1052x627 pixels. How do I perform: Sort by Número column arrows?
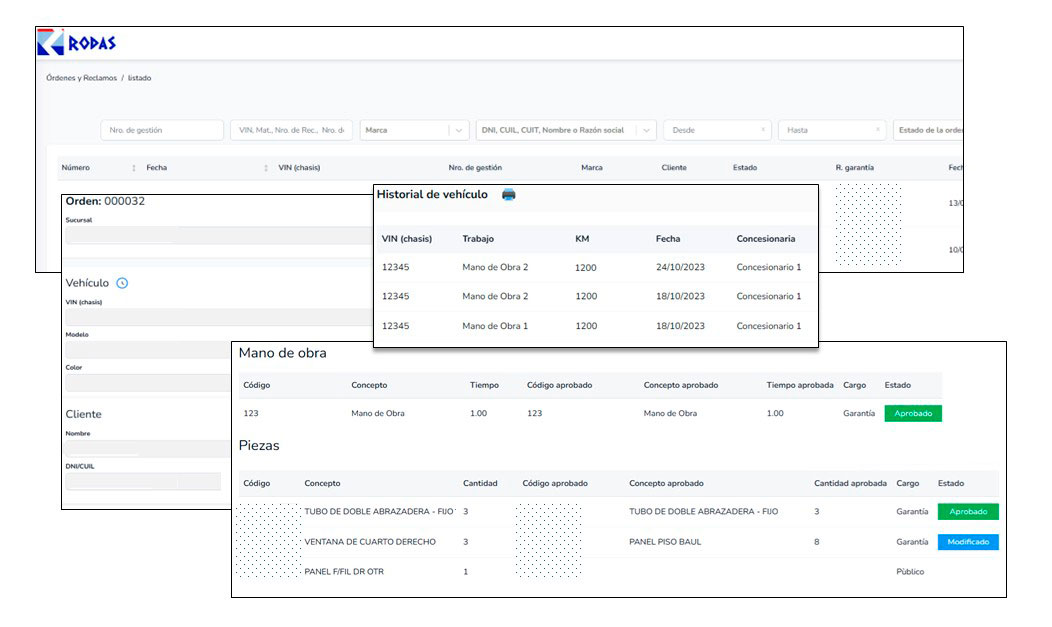click(x=134, y=168)
